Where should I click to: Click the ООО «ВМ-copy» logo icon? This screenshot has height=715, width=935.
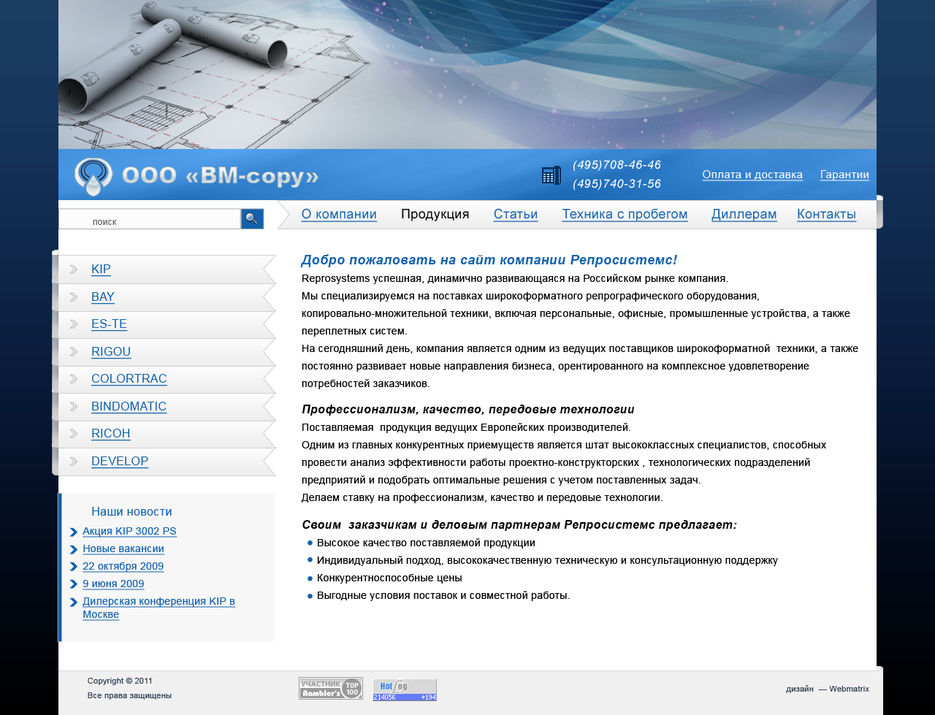(x=92, y=174)
